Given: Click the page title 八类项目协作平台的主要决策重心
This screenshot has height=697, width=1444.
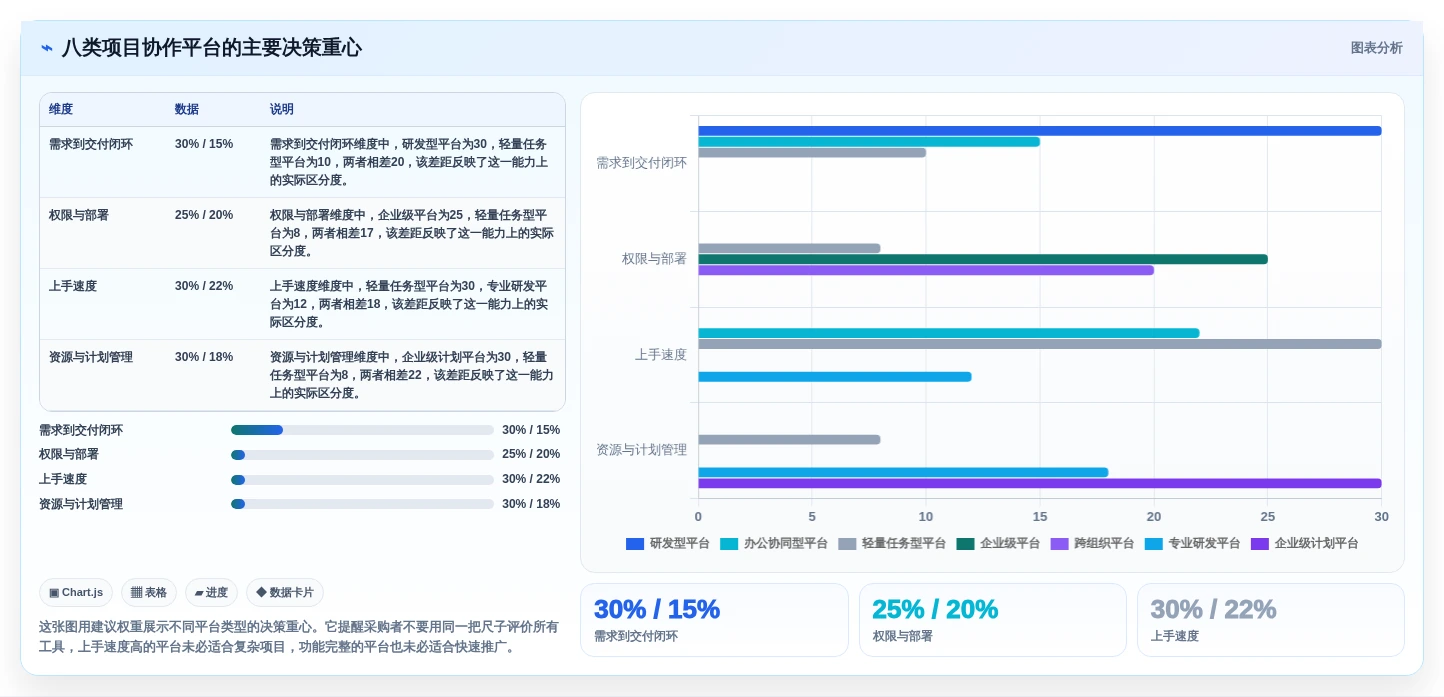Looking at the screenshot, I should tap(212, 48).
